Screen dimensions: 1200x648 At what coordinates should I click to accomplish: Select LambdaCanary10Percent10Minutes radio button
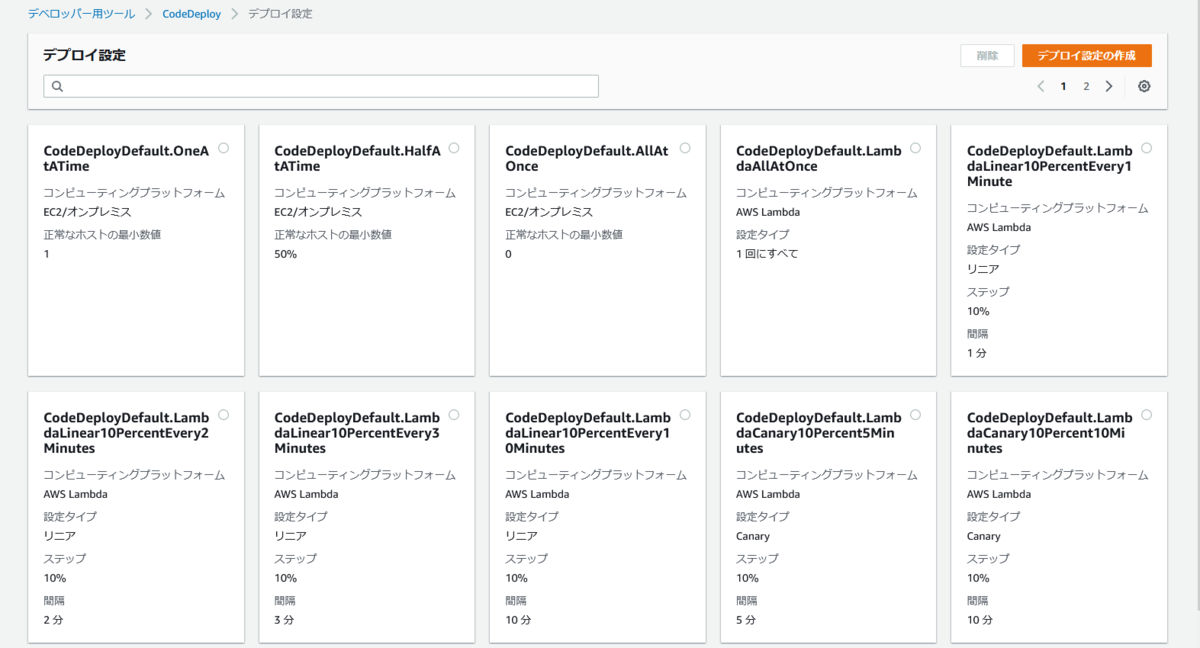click(x=1146, y=414)
